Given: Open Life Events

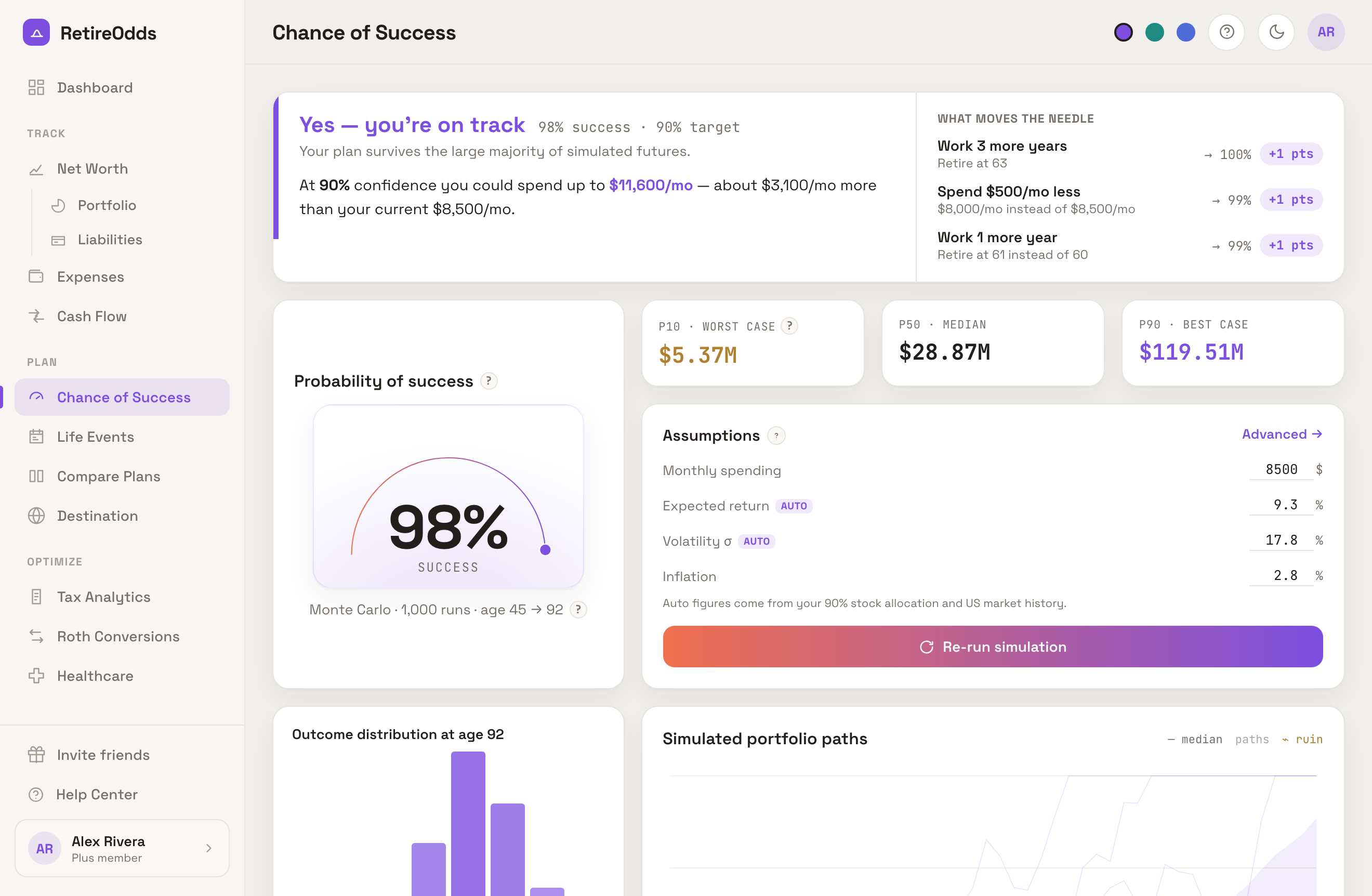Looking at the screenshot, I should click(122, 437).
